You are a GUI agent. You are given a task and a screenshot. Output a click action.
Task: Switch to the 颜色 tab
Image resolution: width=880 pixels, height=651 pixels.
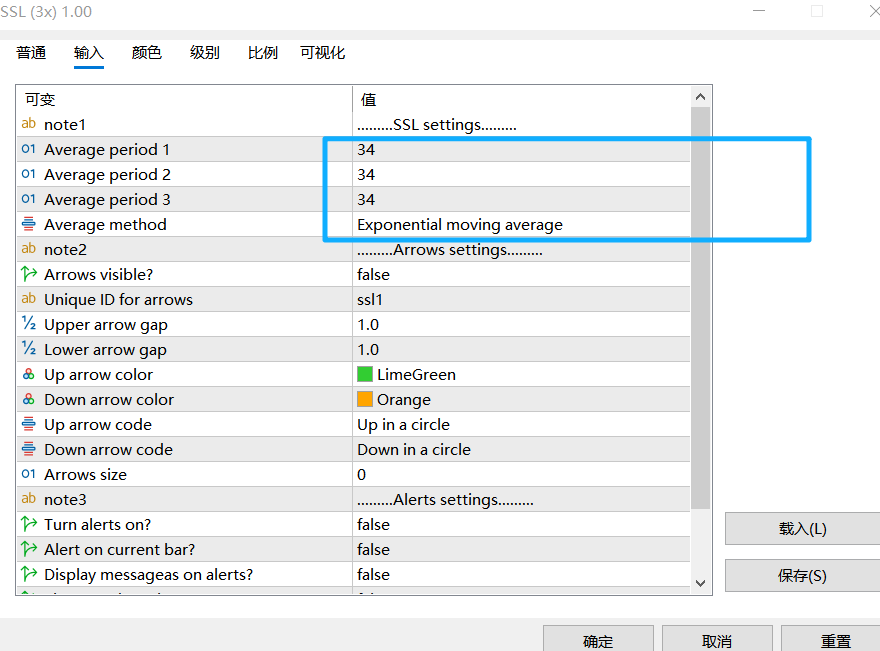coord(146,53)
